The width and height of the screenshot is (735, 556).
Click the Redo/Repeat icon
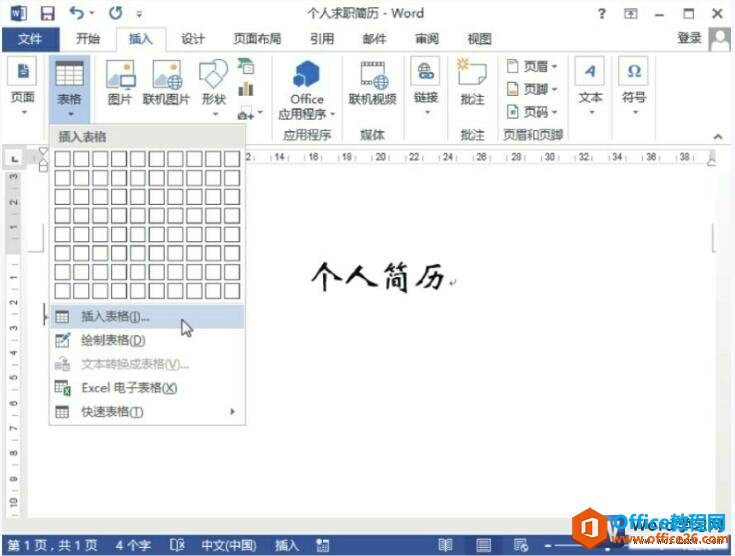point(115,13)
